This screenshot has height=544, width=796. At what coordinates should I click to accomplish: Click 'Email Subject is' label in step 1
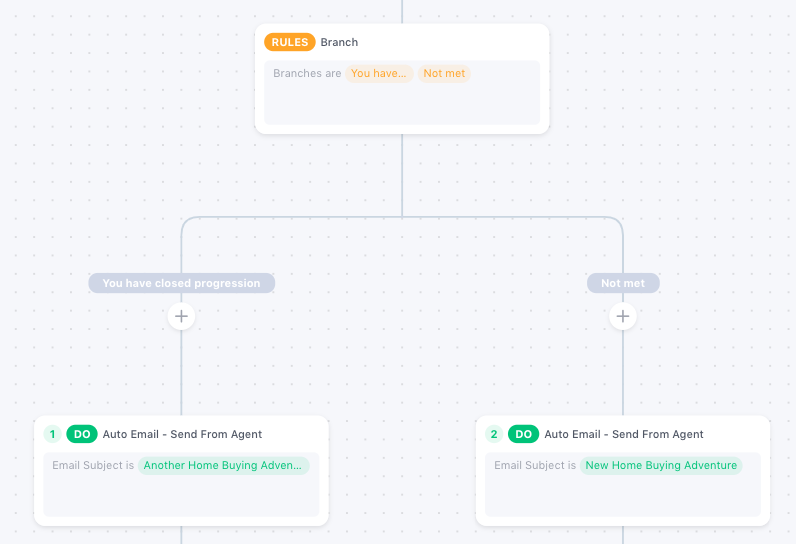(x=93, y=465)
